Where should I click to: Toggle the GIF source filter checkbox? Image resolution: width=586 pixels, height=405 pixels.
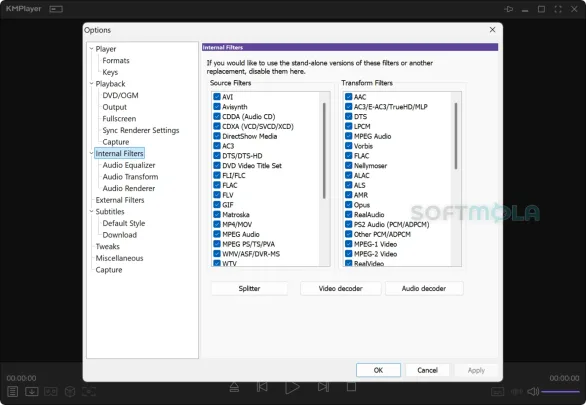(217, 205)
